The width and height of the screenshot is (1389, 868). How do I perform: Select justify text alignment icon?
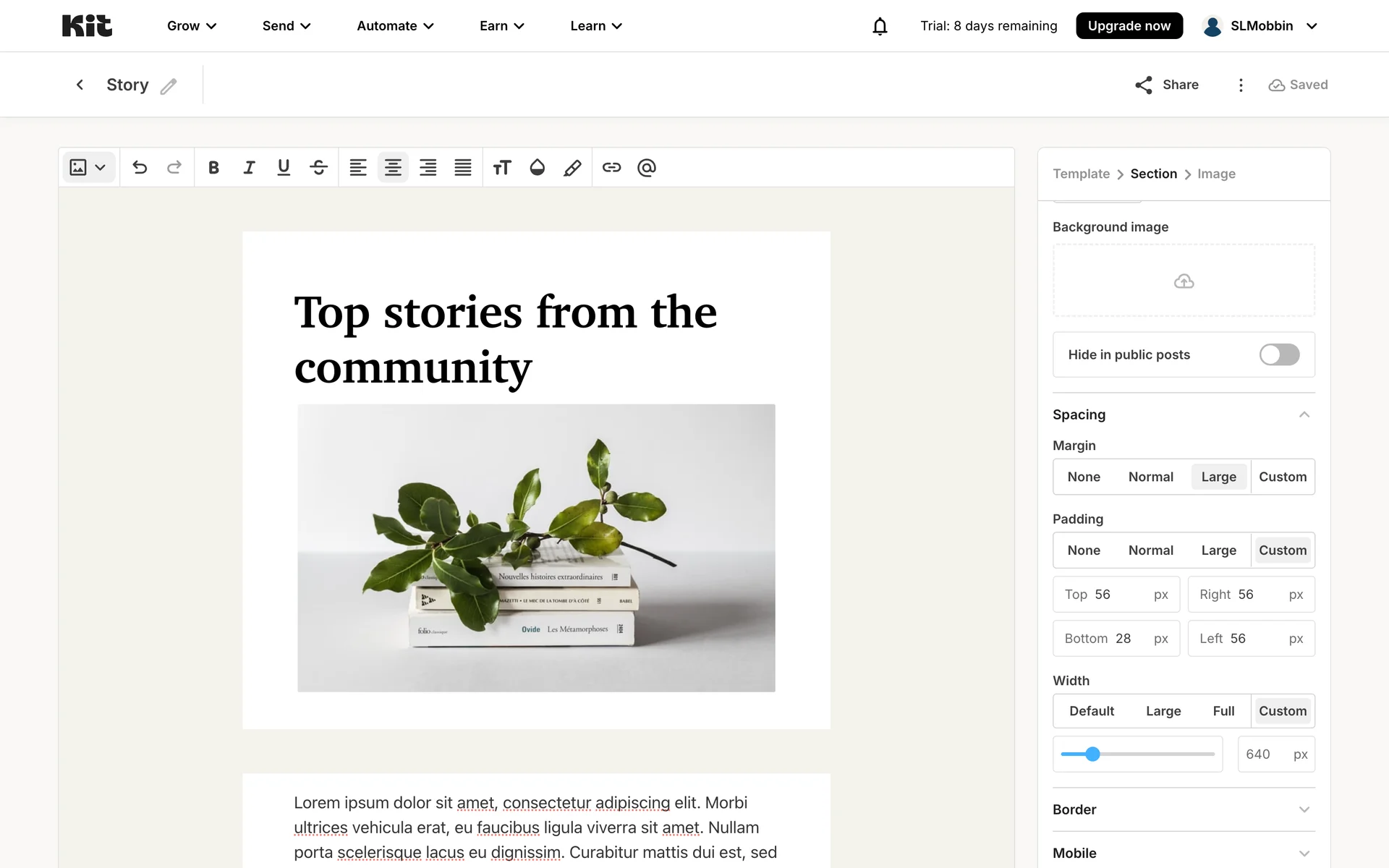coord(463,168)
